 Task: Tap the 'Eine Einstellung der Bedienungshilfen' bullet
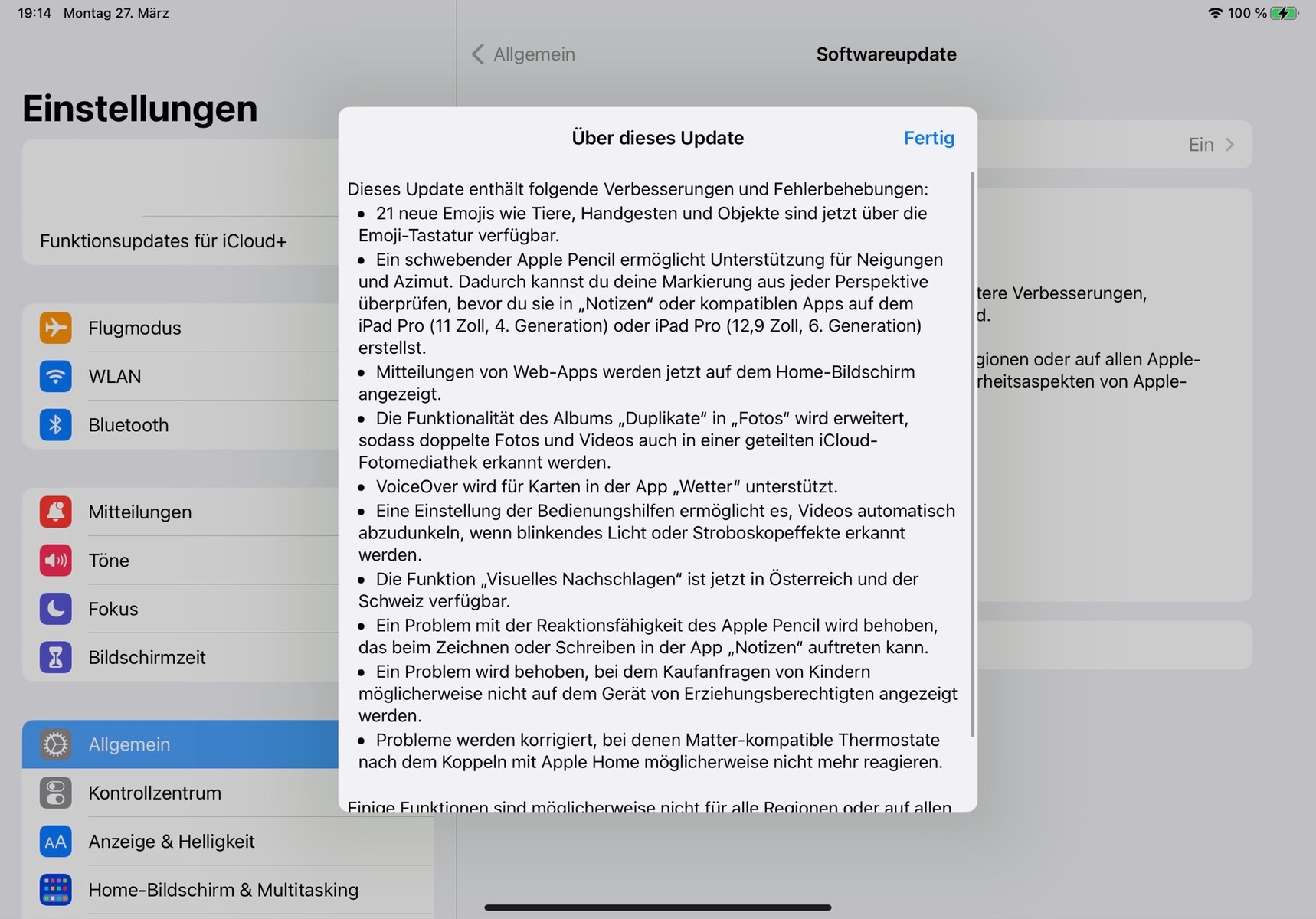(x=656, y=533)
